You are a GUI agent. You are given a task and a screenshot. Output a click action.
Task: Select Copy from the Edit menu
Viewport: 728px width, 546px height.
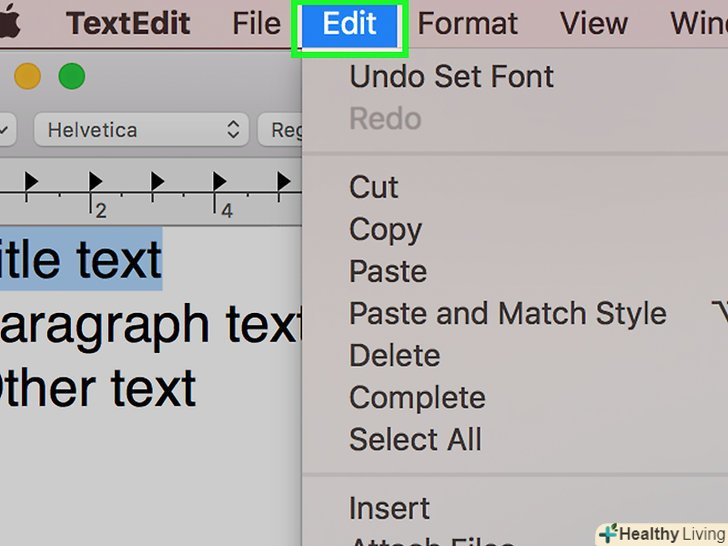coord(385,229)
